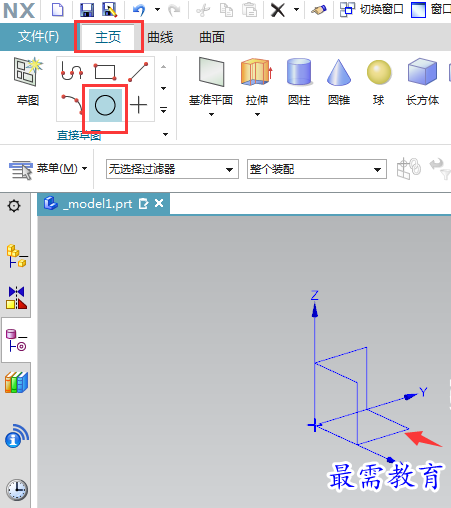Screen dimensions: 451x508
Task: Click the Delete X icon
Action: pyautogui.click(x=277, y=10)
